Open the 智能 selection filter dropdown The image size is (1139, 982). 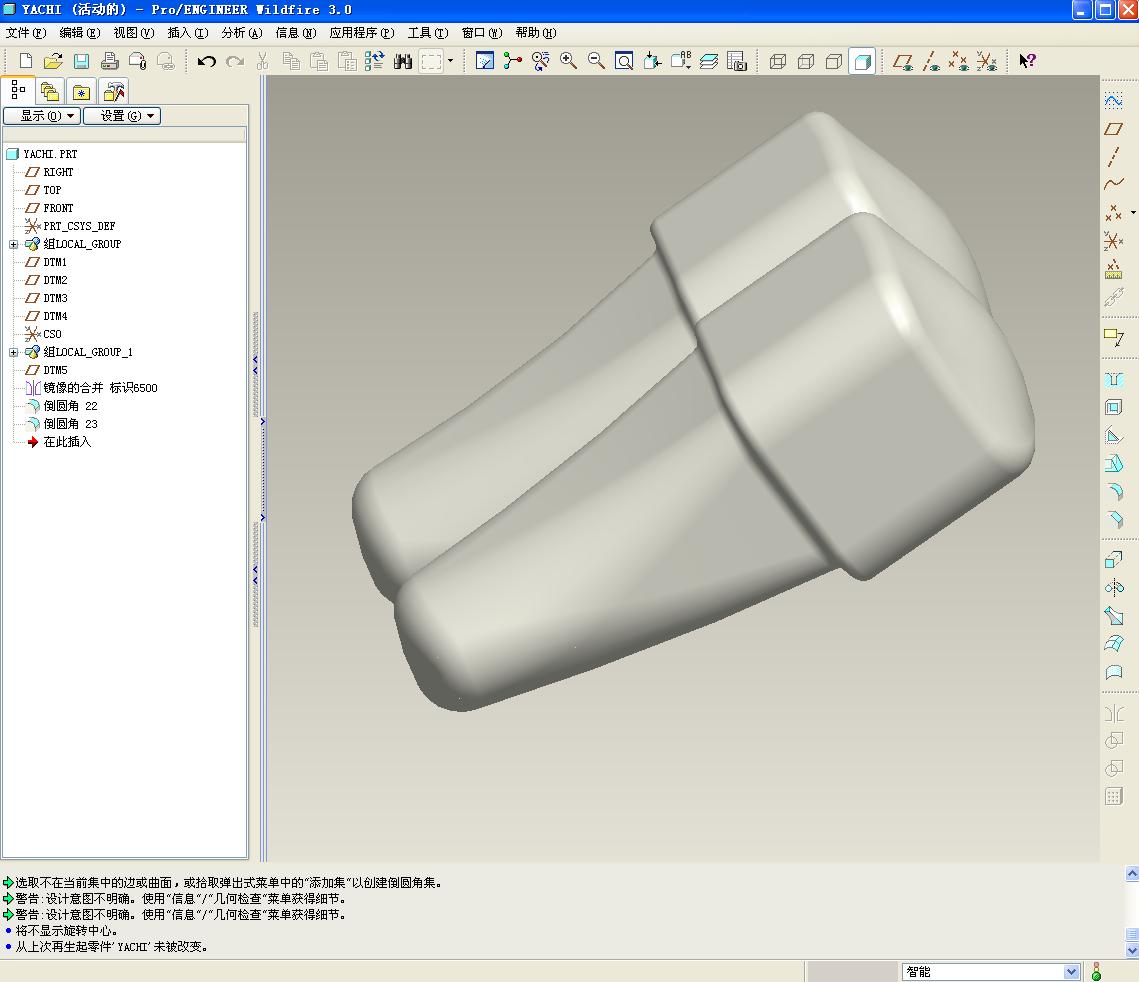tap(1071, 972)
